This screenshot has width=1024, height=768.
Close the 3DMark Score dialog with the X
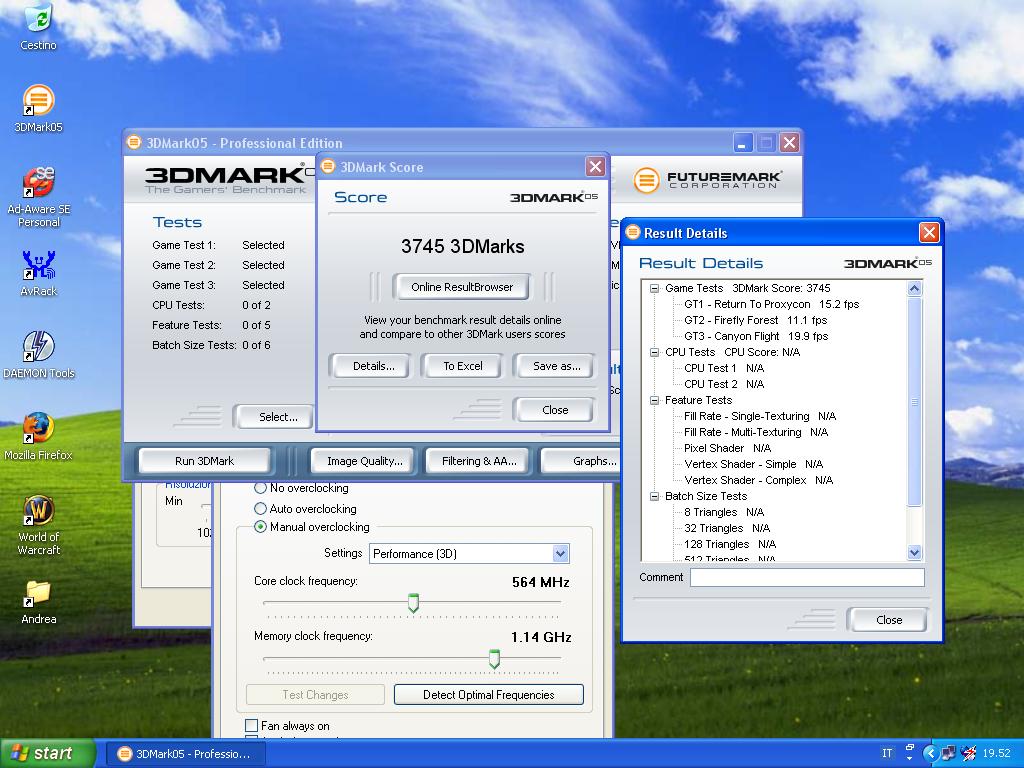(x=595, y=167)
